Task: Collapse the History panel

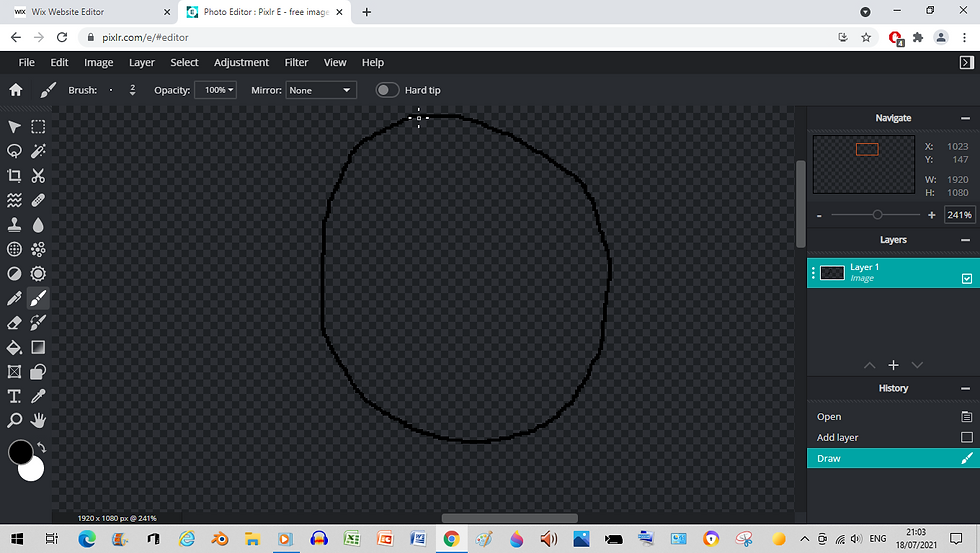Action: [965, 389]
